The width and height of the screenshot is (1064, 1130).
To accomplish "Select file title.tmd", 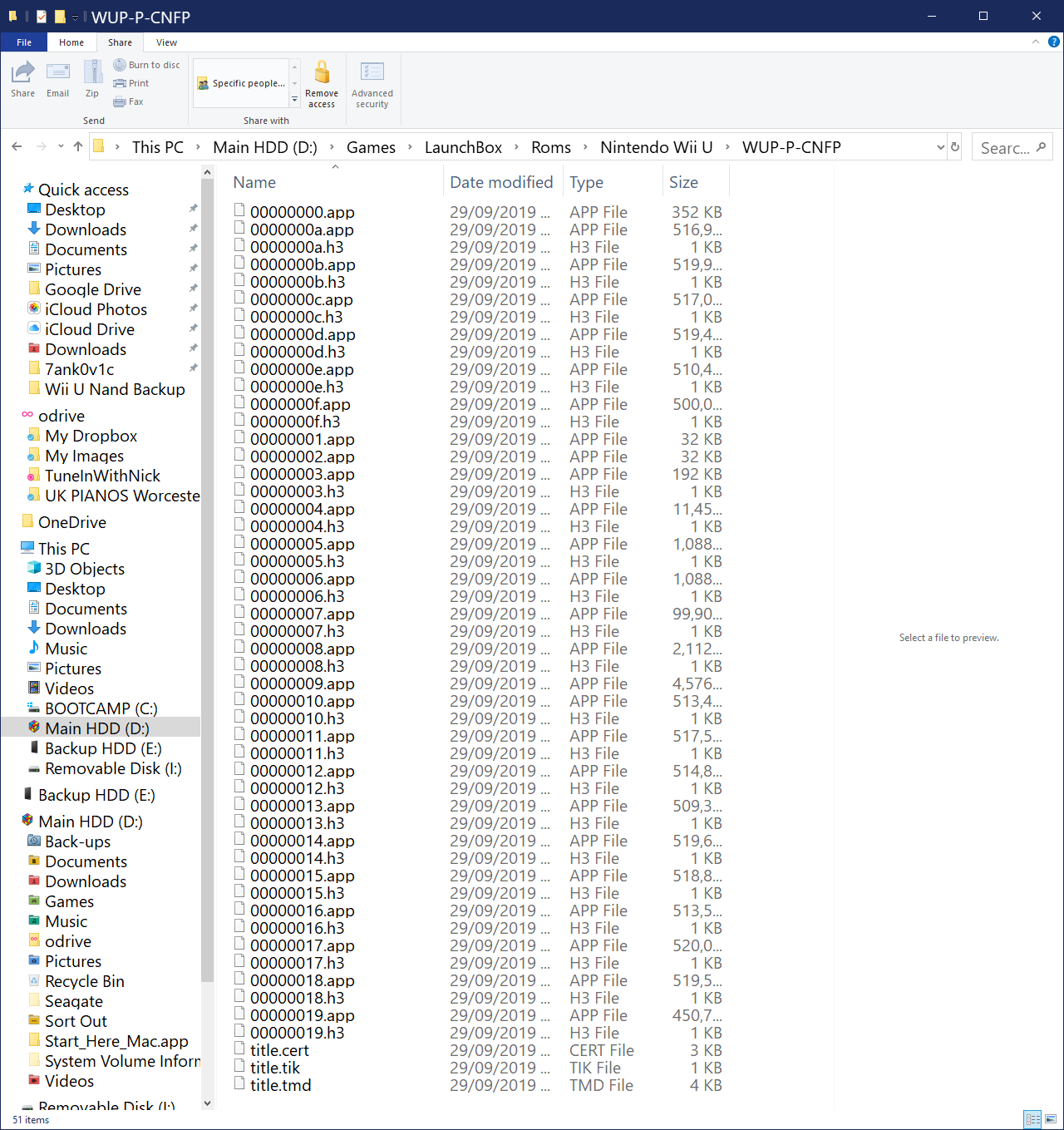I will pos(280,1085).
